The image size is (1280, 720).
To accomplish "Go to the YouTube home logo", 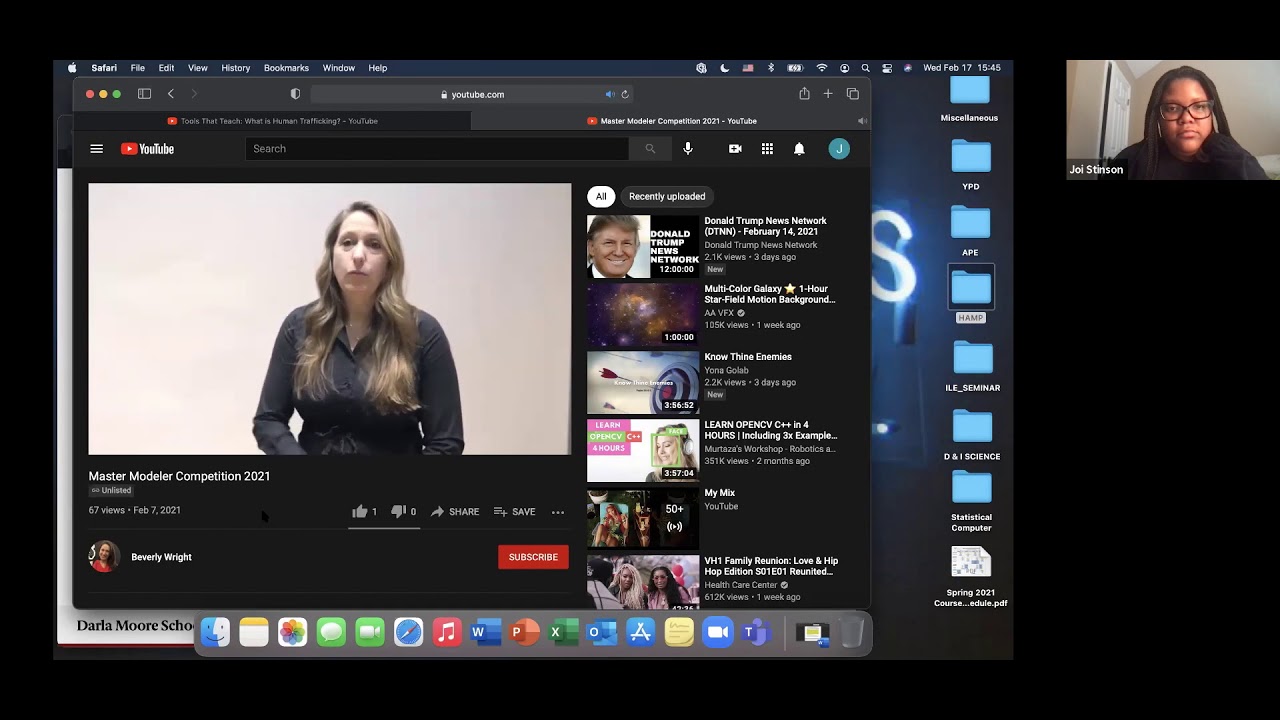I will (x=147, y=149).
